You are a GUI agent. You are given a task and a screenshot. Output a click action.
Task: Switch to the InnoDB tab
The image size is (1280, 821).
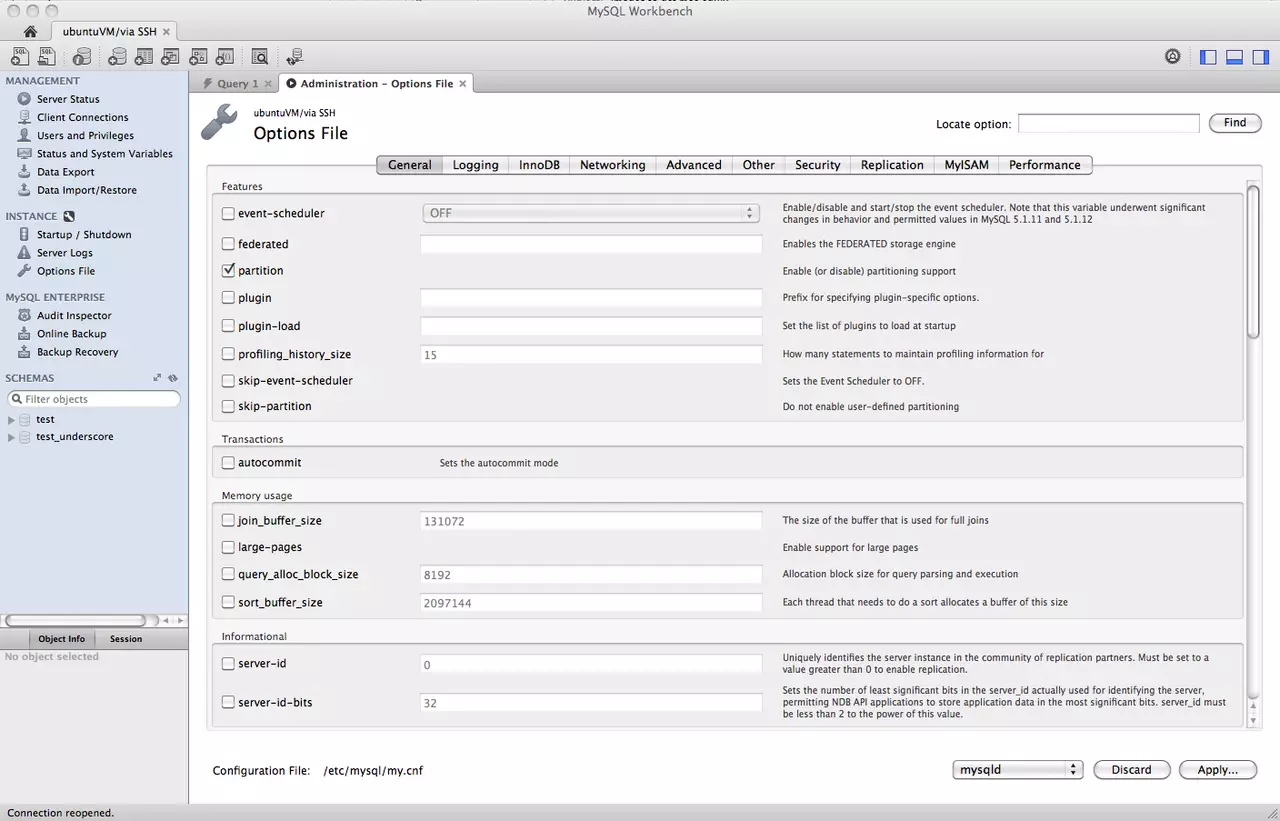coord(539,165)
